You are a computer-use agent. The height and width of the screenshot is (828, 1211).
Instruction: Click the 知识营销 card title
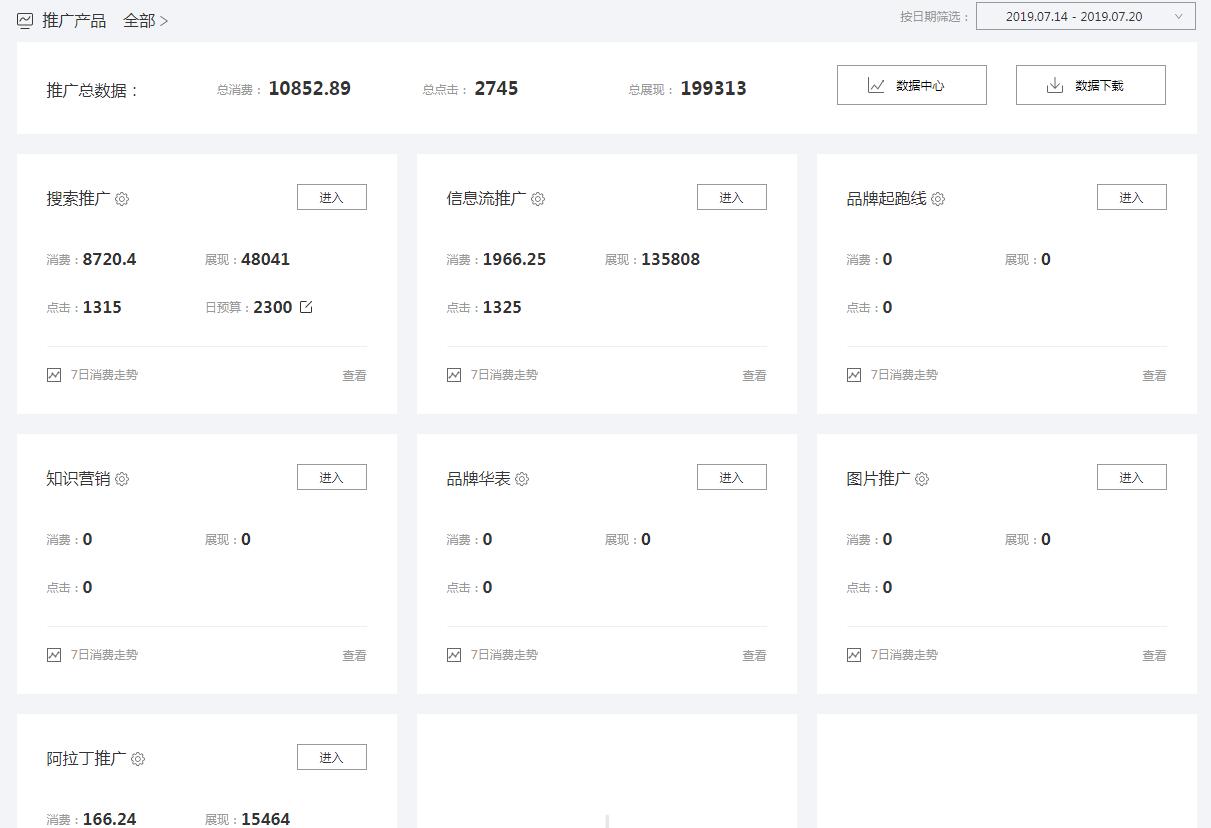pyautogui.click(x=78, y=479)
